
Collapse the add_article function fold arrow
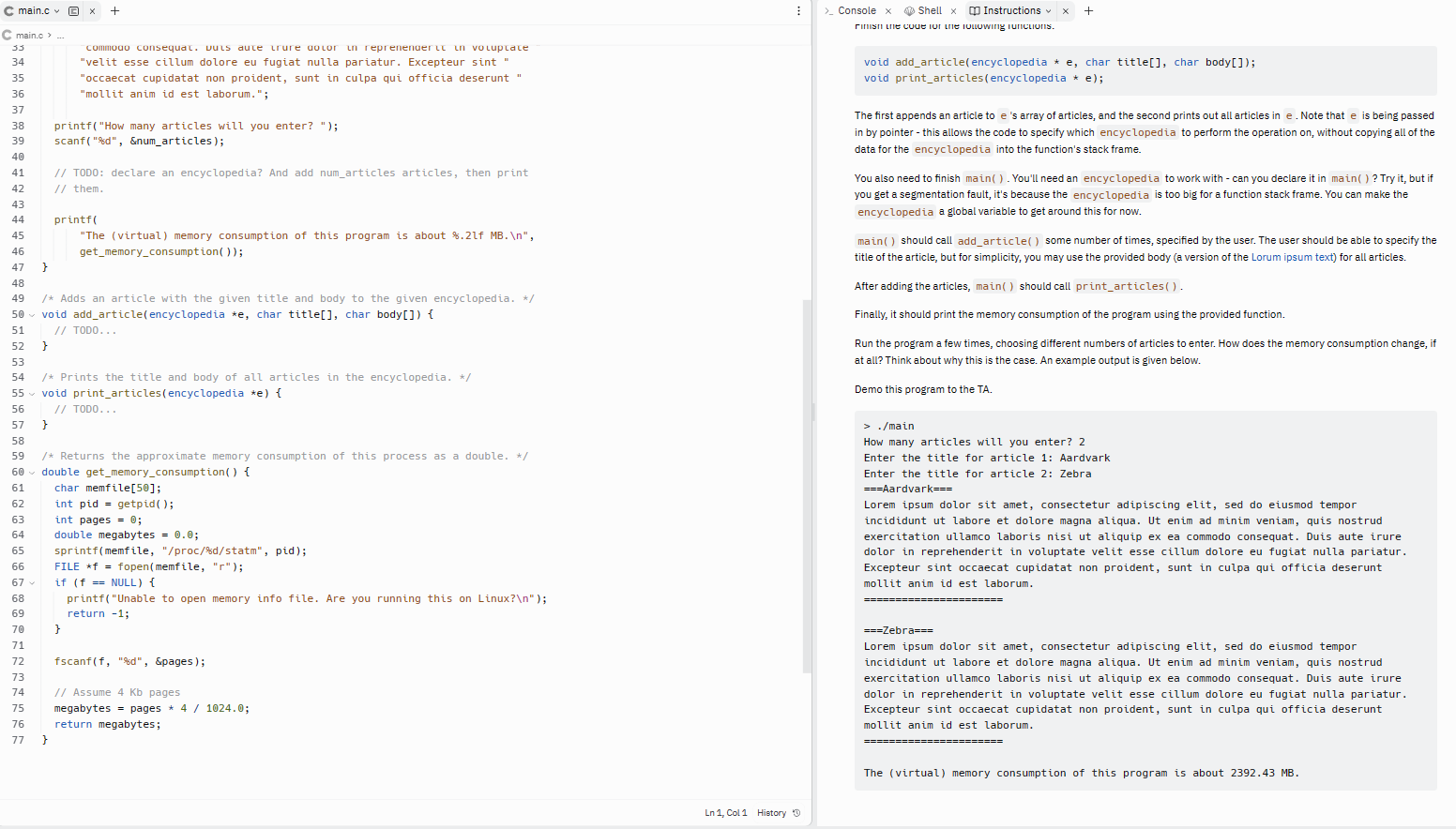[x=30, y=314]
